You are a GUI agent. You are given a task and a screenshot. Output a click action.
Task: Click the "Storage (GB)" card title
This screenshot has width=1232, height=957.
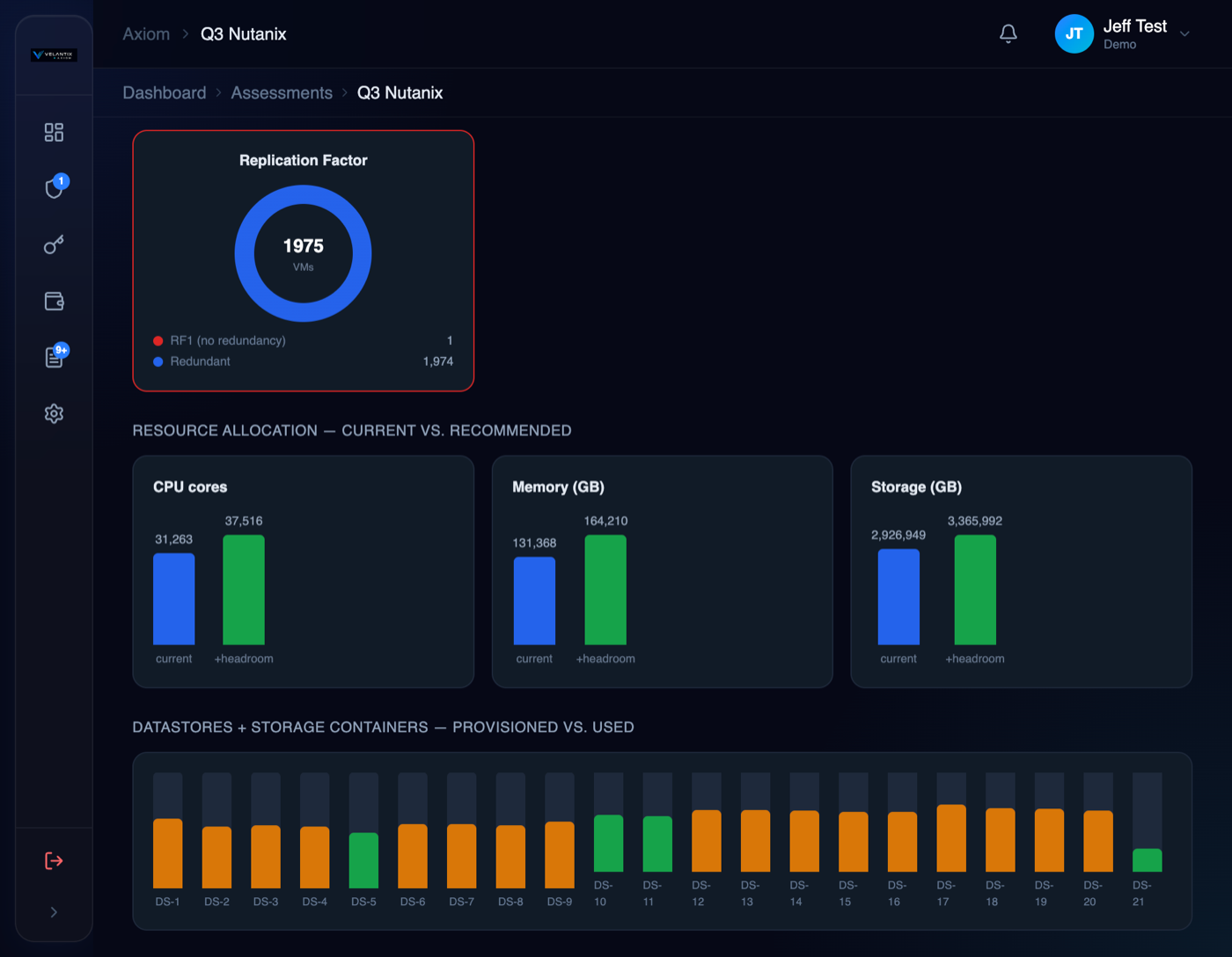point(916,486)
